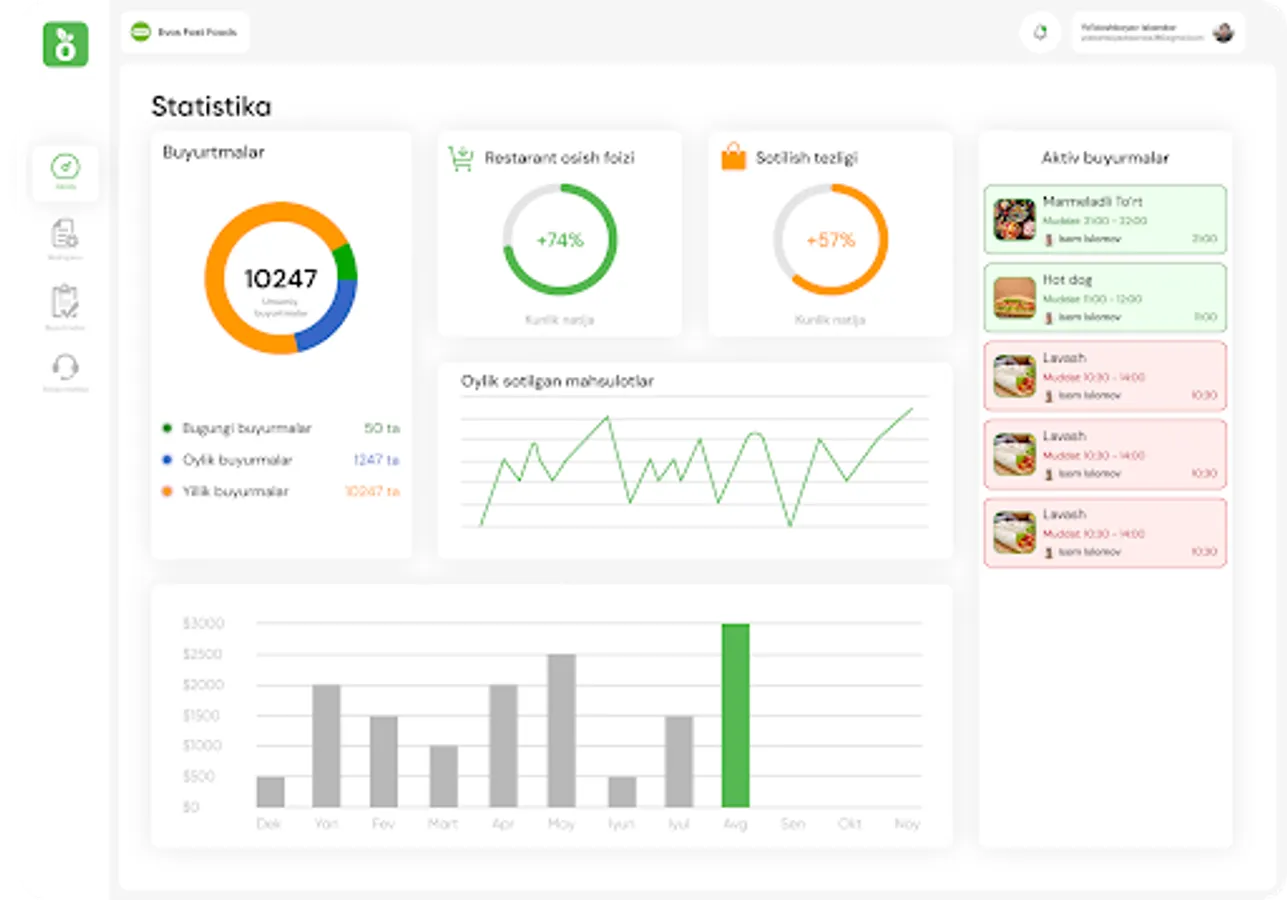Click the Oylik sotilgan mahsulotlar line chart

695,462
